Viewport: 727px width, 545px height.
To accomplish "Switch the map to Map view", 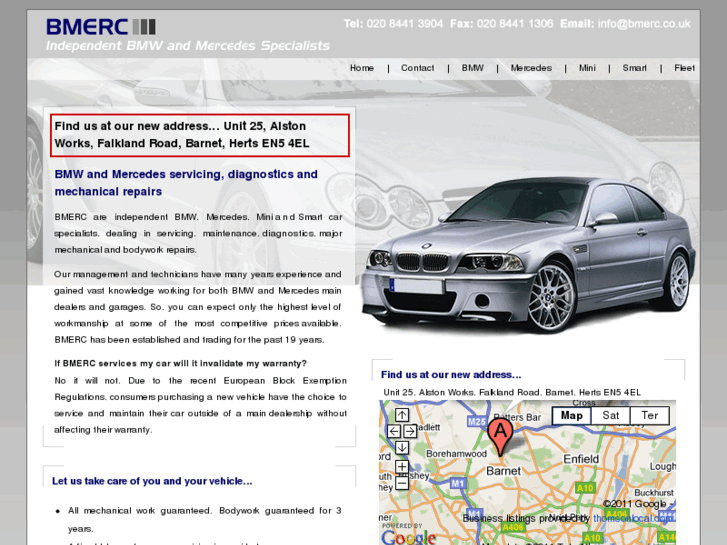I will coord(572,416).
